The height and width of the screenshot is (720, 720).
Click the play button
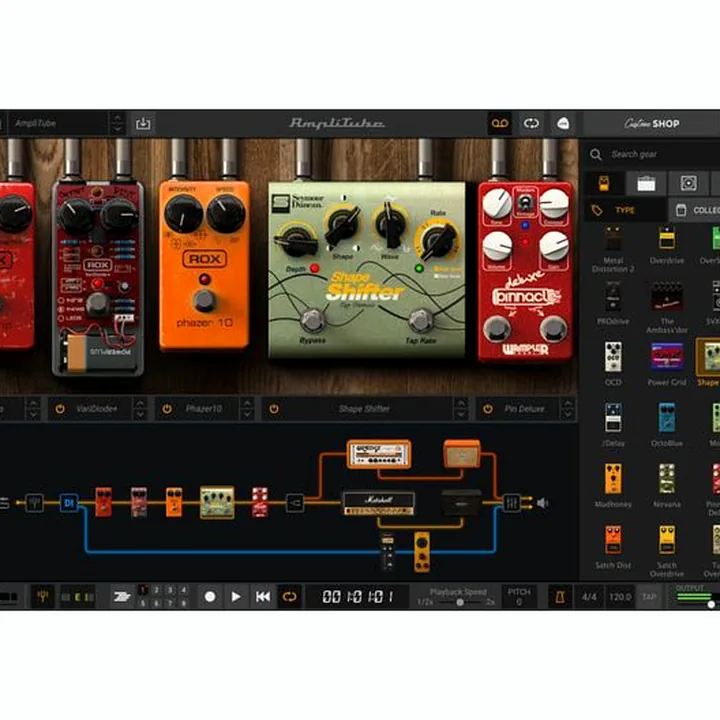click(236, 596)
